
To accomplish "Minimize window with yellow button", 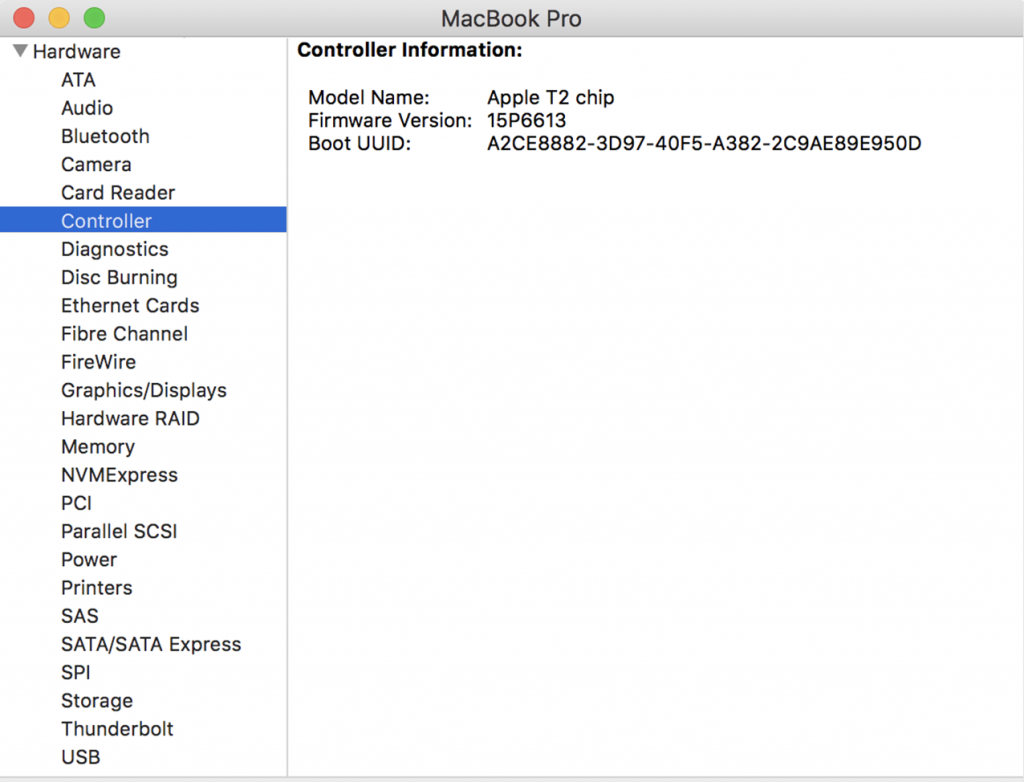I will coord(59,18).
